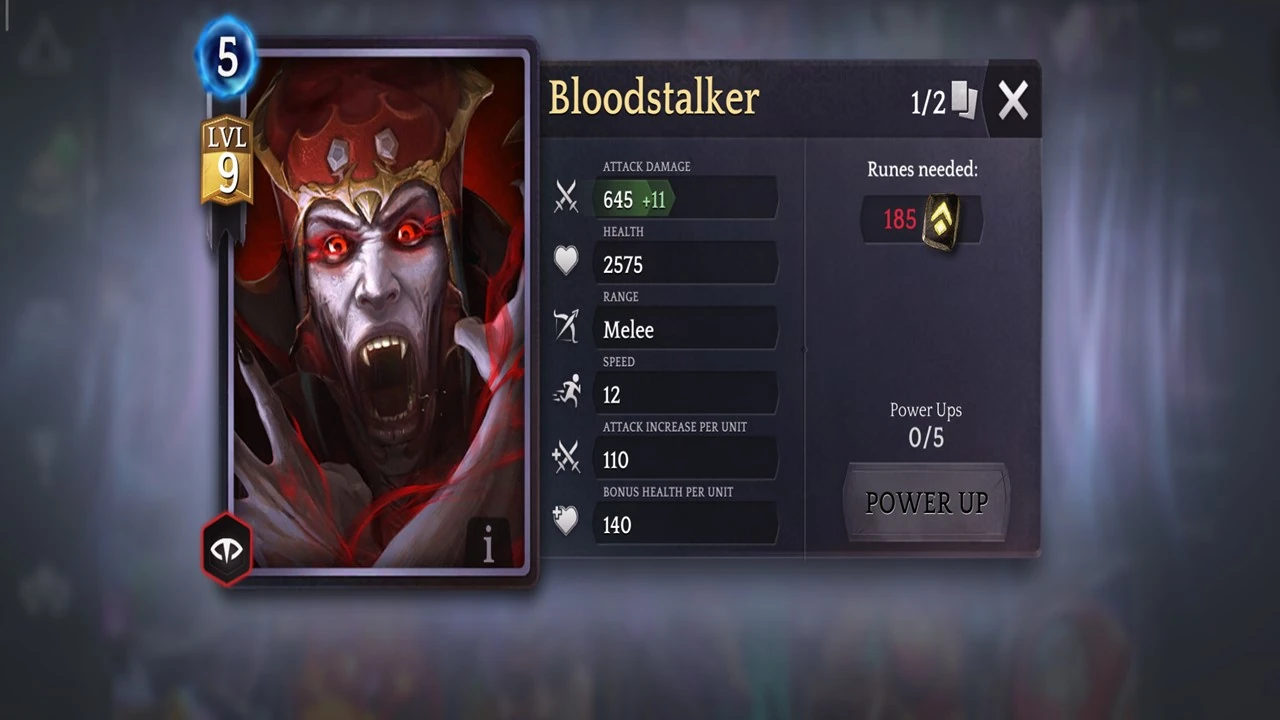
Task: Click the red hexagon faction badge
Action: (x=227, y=549)
